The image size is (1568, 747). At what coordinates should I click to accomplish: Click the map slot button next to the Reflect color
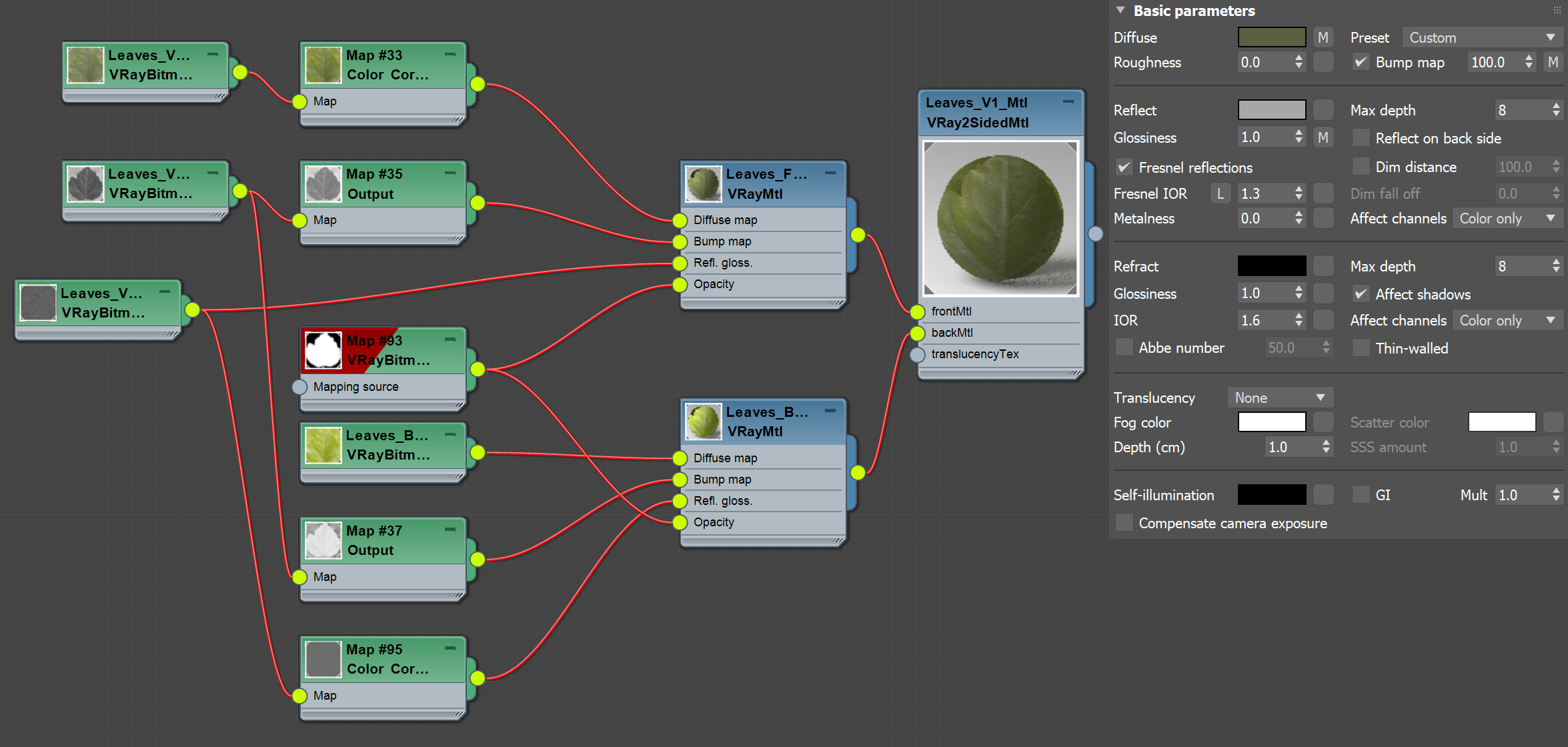click(x=1323, y=109)
